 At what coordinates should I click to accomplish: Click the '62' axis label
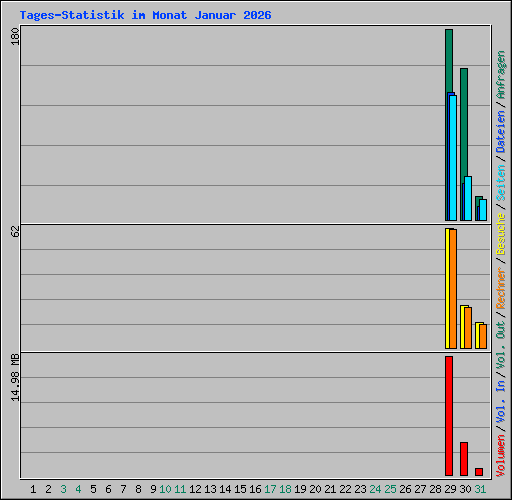click(x=15, y=231)
